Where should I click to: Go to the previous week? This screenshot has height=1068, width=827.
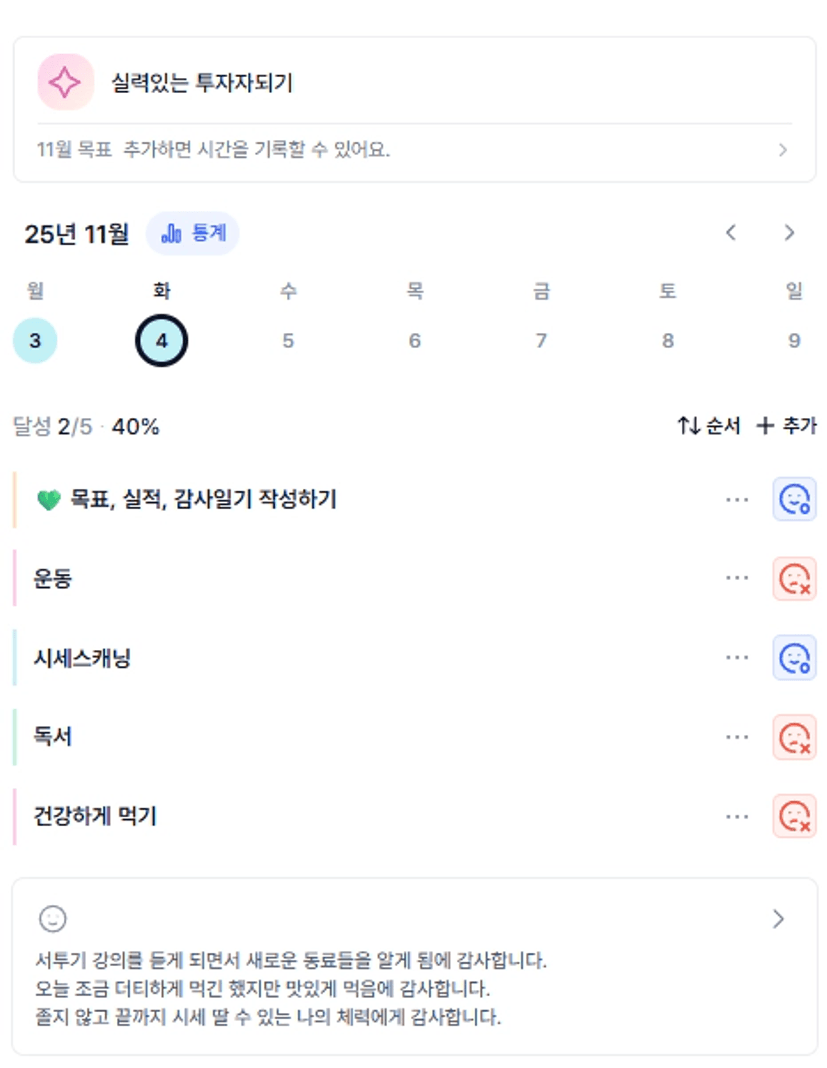[731, 233]
